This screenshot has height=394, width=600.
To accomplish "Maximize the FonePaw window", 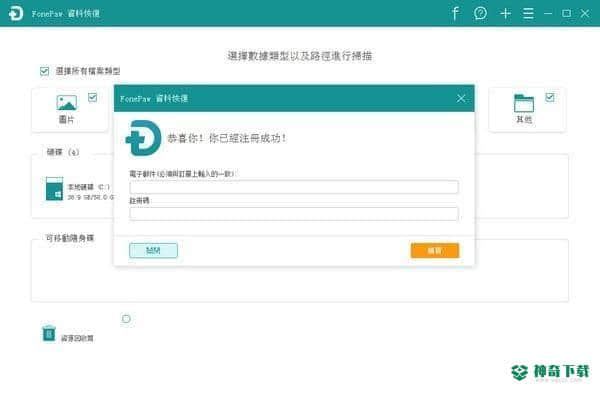I will tap(567, 13).
